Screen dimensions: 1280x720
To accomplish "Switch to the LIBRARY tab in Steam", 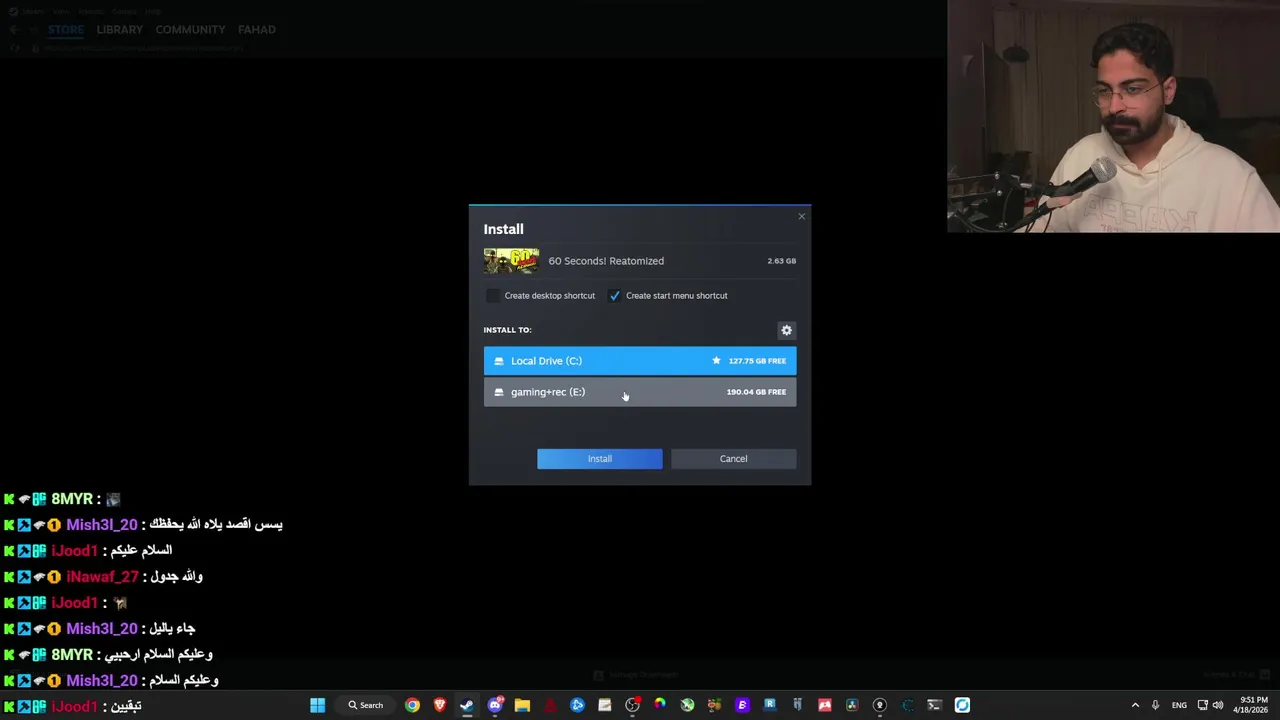I will 120,30.
